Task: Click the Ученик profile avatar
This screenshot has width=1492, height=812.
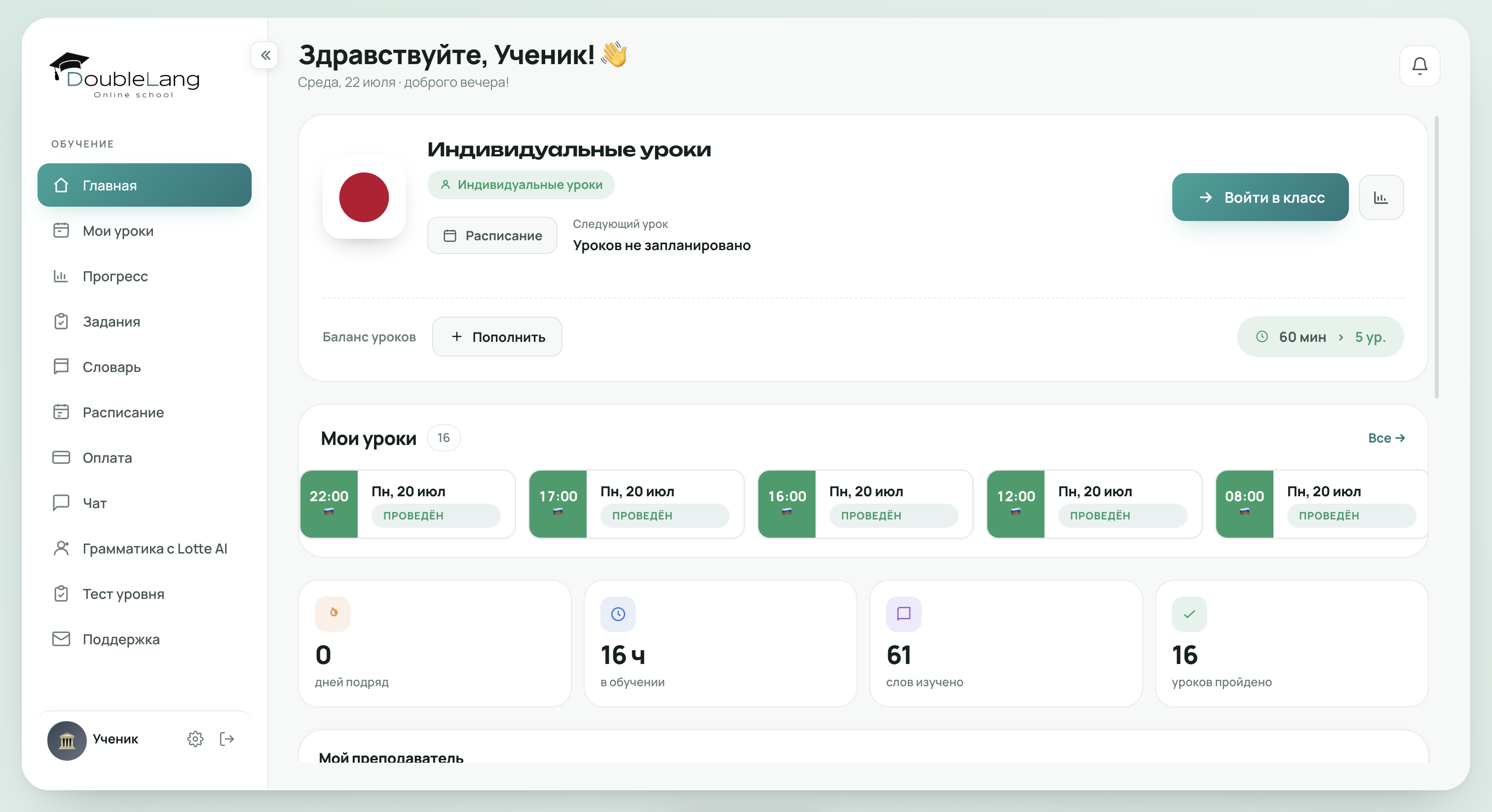Action: [x=67, y=740]
